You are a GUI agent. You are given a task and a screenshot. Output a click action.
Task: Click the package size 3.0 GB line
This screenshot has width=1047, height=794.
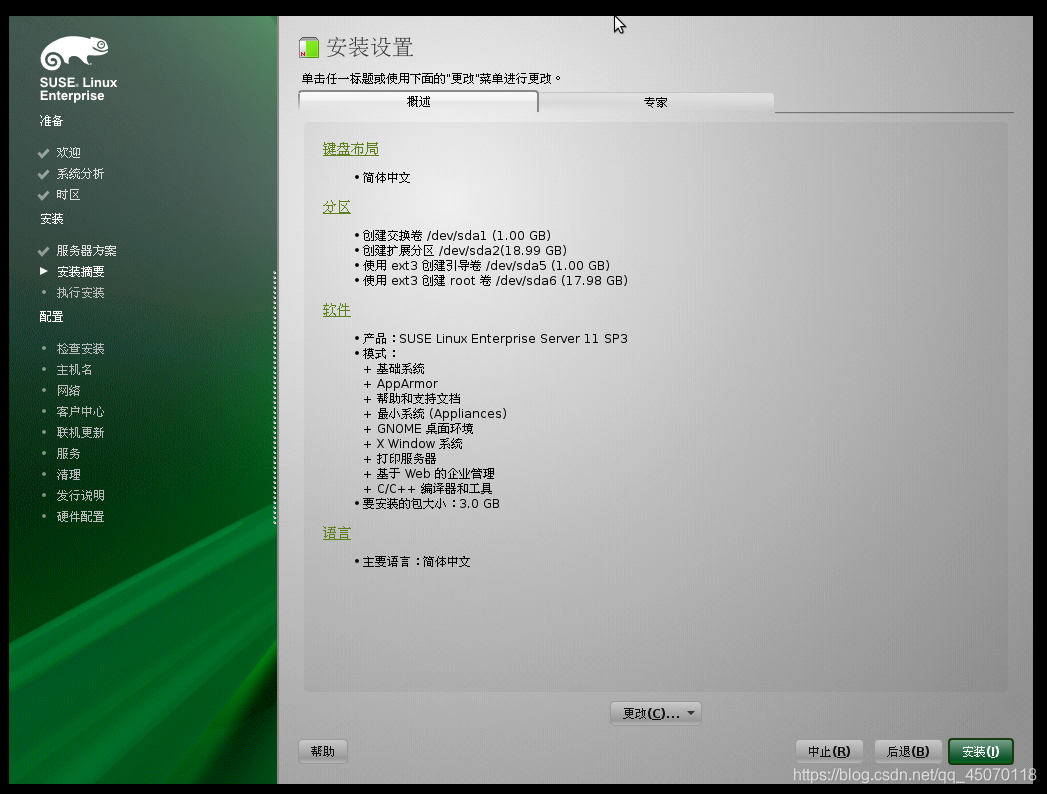tap(431, 504)
